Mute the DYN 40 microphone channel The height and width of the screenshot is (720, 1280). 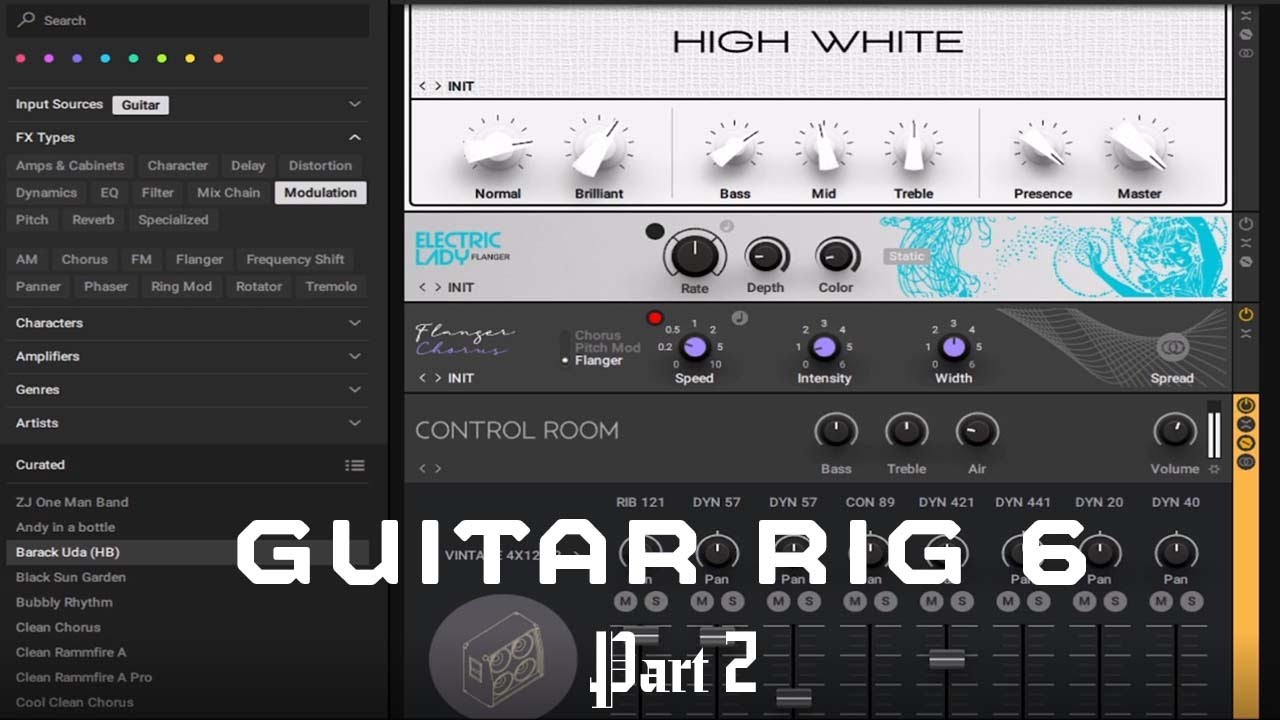(1161, 601)
